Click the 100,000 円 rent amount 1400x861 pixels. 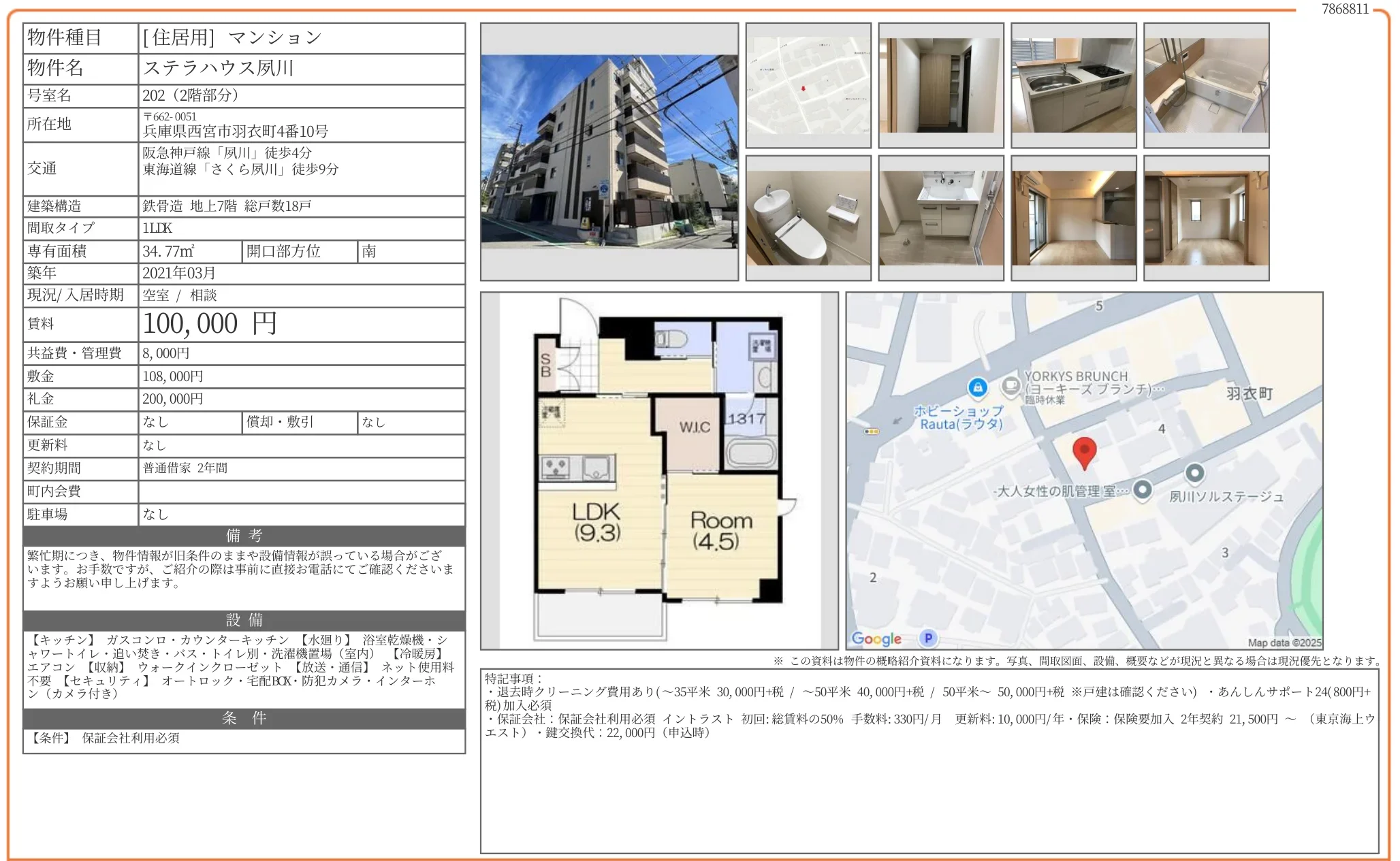[210, 324]
